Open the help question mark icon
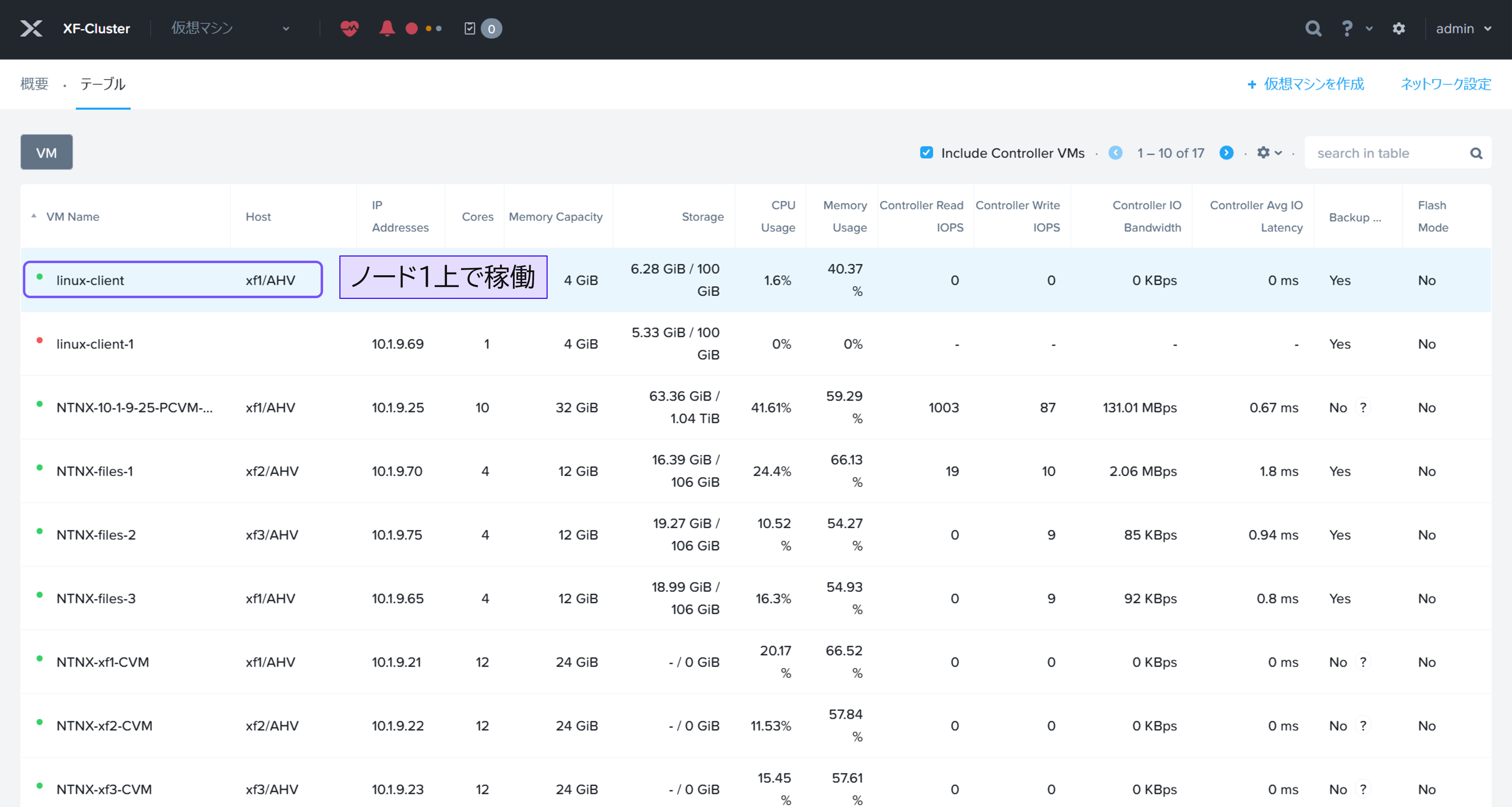1512x807 pixels. [1347, 28]
